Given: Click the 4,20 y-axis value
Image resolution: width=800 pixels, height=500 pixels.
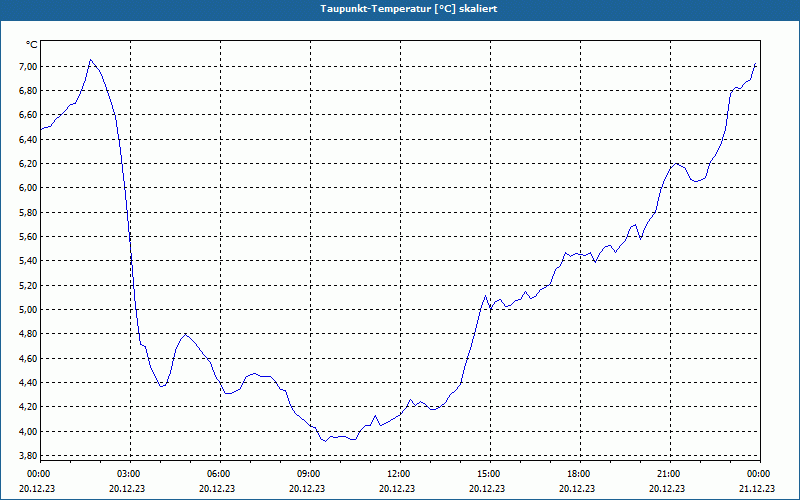Looking at the screenshot, I should pyautogui.click(x=27, y=407).
